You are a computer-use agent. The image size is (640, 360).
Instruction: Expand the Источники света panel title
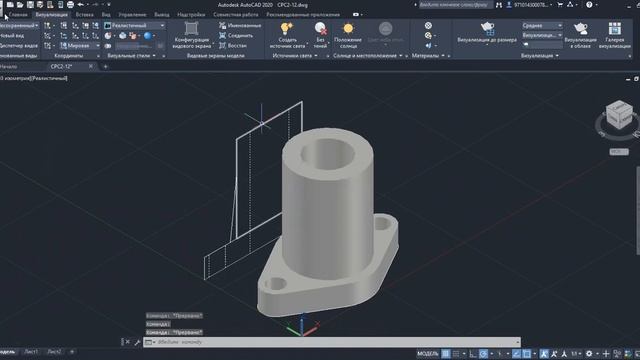pyautogui.click(x=295, y=56)
